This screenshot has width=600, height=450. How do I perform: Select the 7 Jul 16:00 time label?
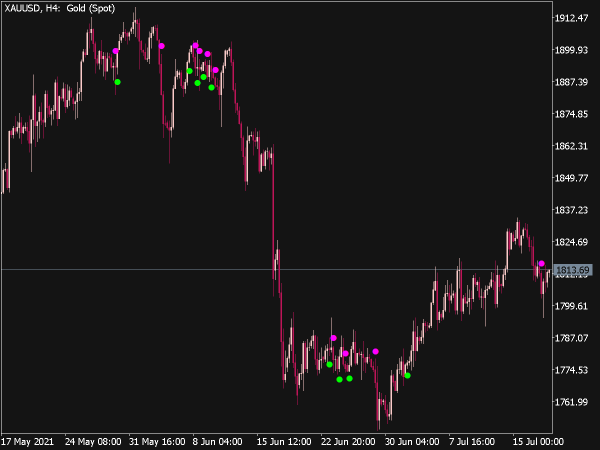coord(474,442)
